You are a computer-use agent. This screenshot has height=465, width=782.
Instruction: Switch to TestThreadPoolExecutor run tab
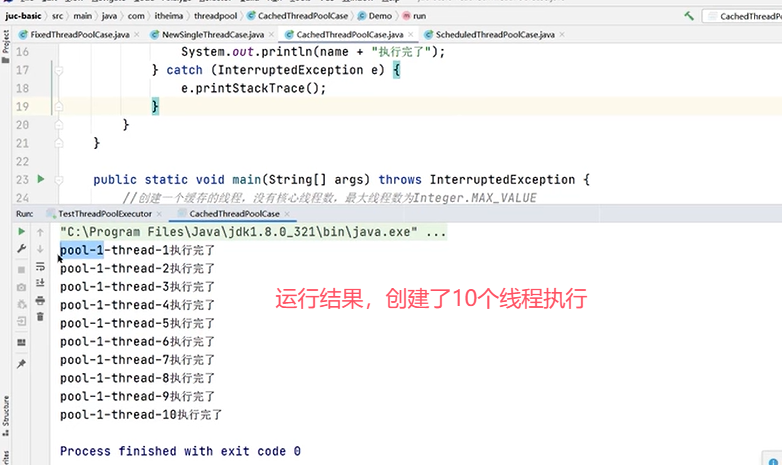(x=105, y=214)
